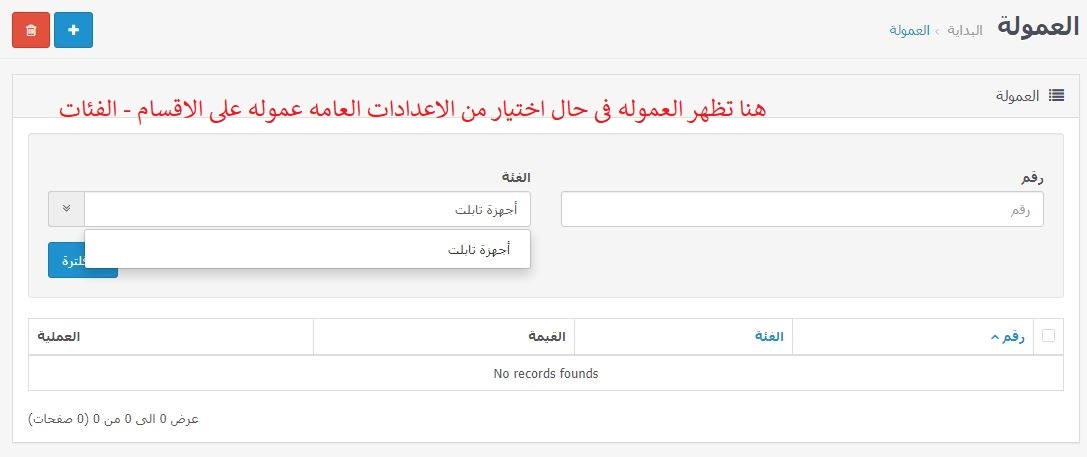Click the رقم number input field
This screenshot has width=1087, height=457.
click(x=802, y=209)
